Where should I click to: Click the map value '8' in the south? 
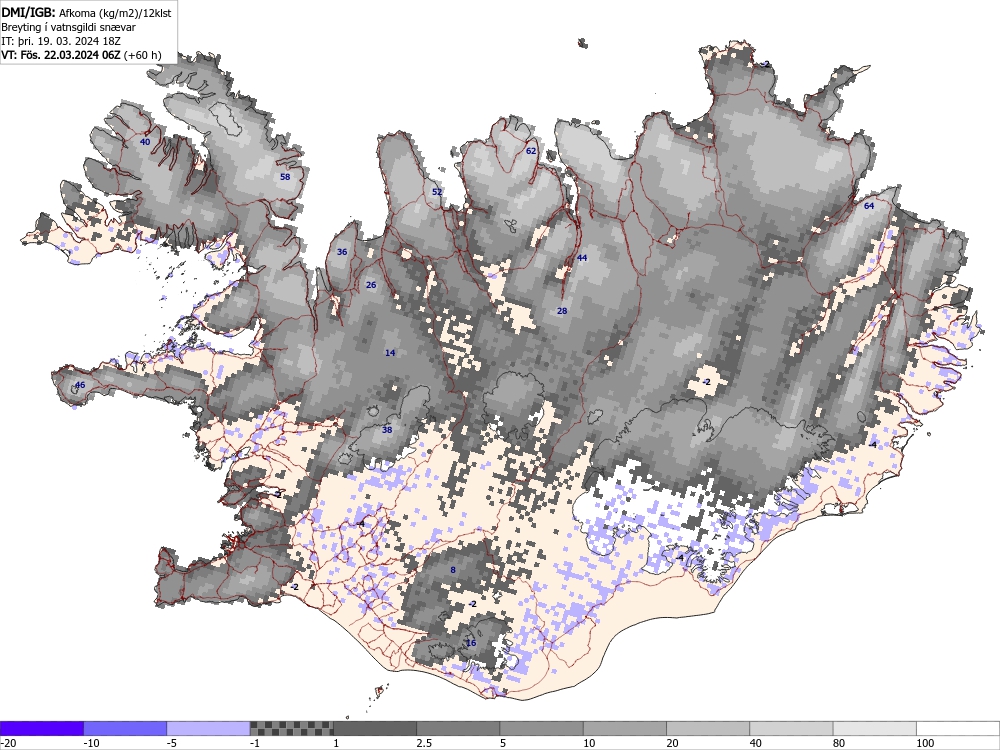[453, 570]
